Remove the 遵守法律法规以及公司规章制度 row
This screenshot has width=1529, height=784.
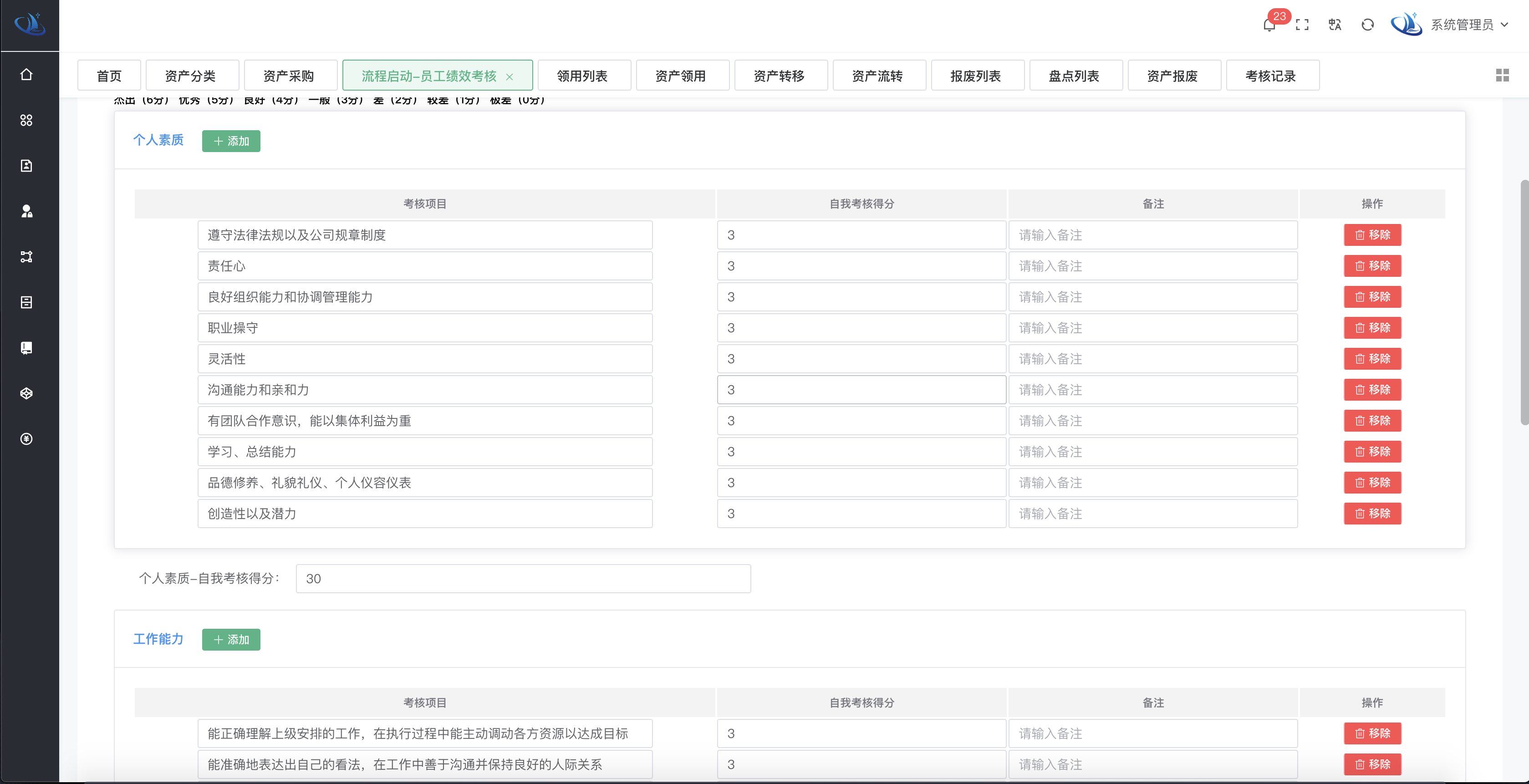pyautogui.click(x=1372, y=234)
